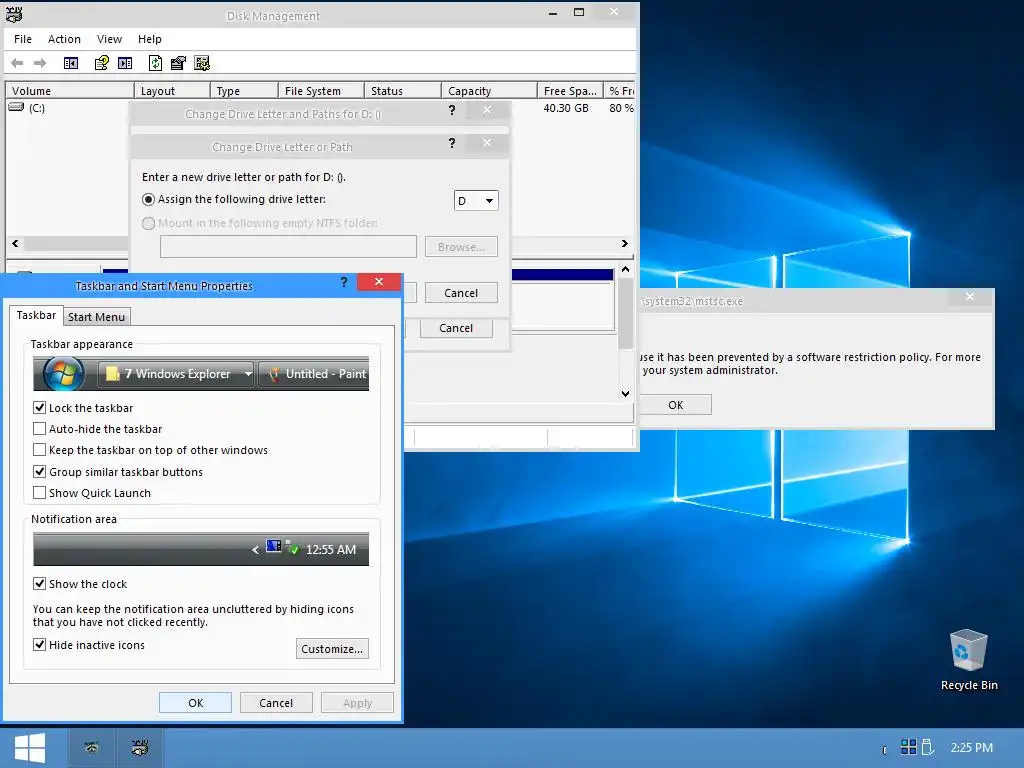Open the Recycle Bin desktop icon

[x=968, y=660]
